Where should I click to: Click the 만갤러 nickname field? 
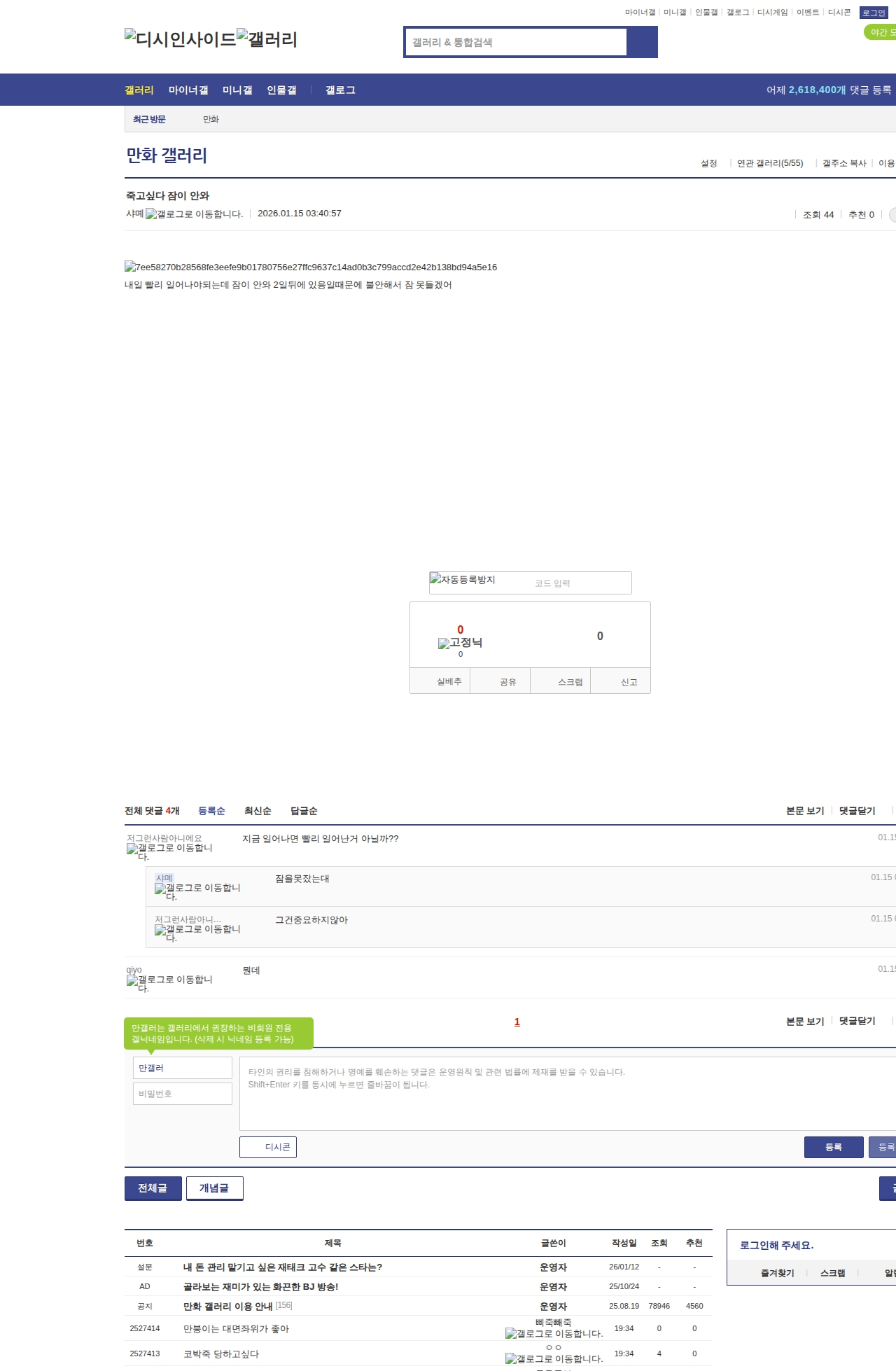point(183,1068)
